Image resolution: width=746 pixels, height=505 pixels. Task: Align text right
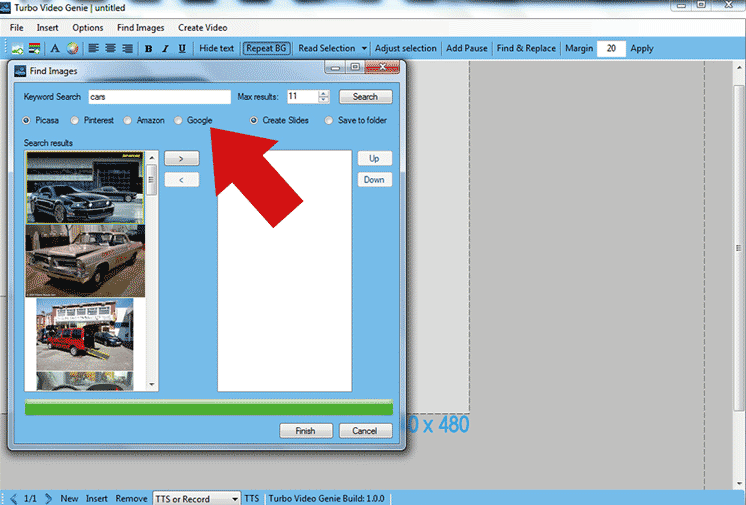click(x=128, y=49)
